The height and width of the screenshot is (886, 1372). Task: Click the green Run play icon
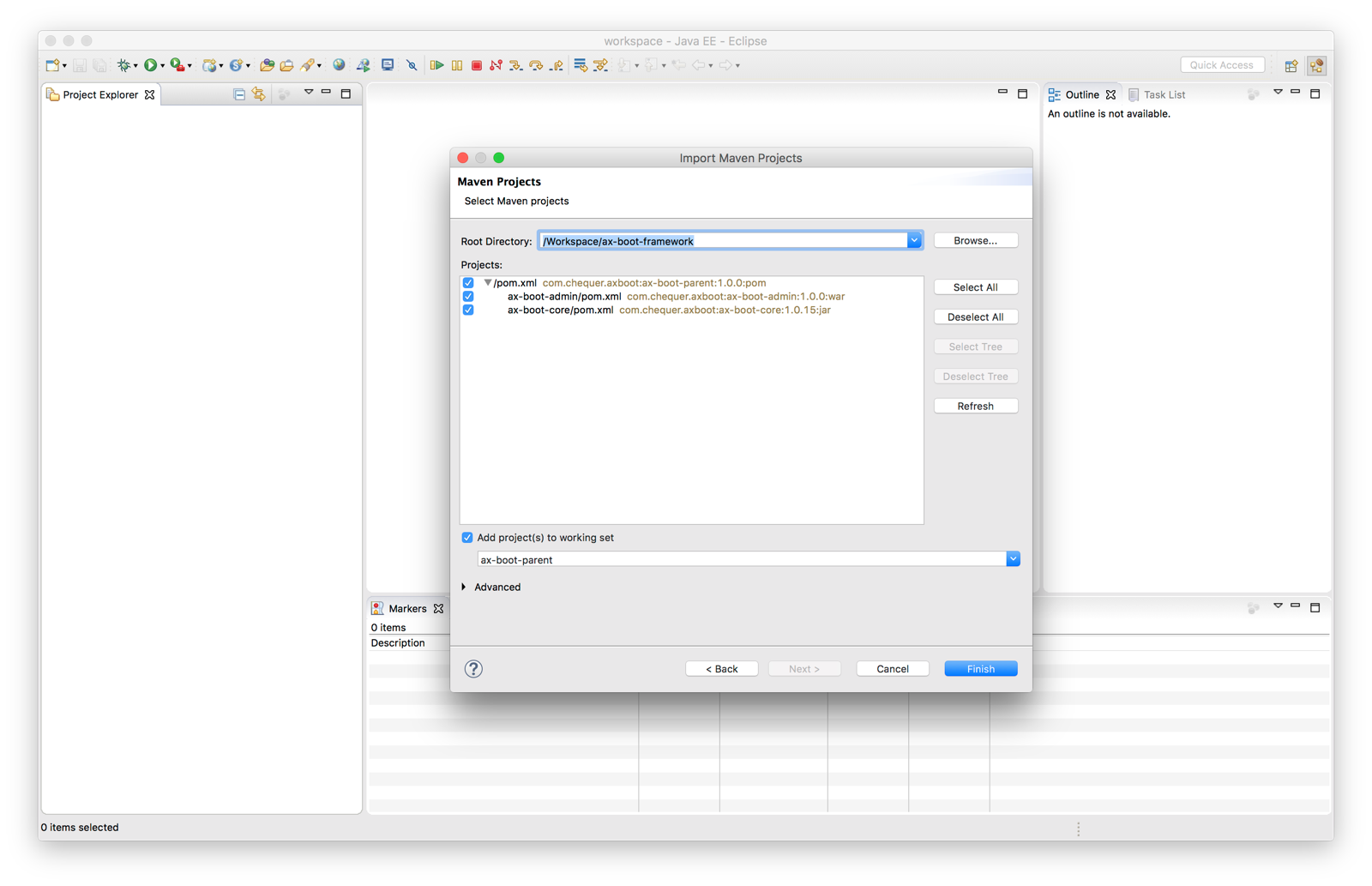click(x=151, y=65)
